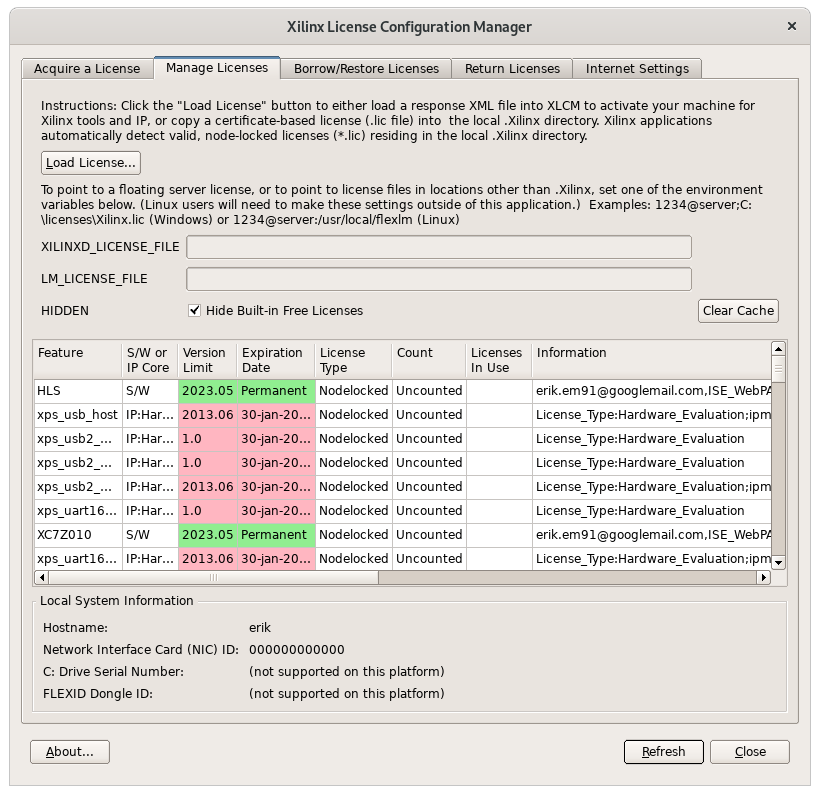Focus the LM_LICENSE_FILE input field
This screenshot has height=795, width=820.
pyautogui.click(x=439, y=279)
